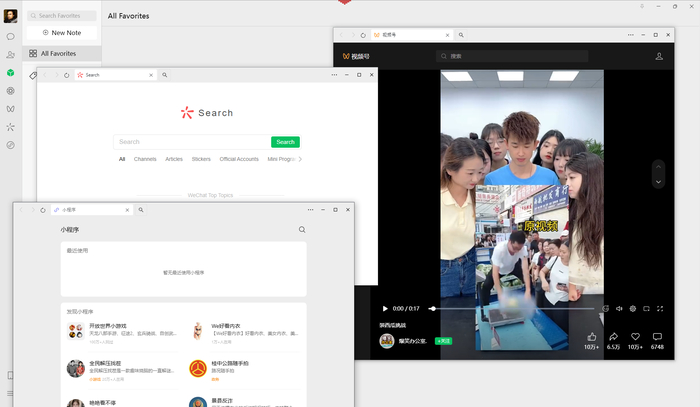
Task: Click the profile icon in Channels header
Action: pos(660,57)
